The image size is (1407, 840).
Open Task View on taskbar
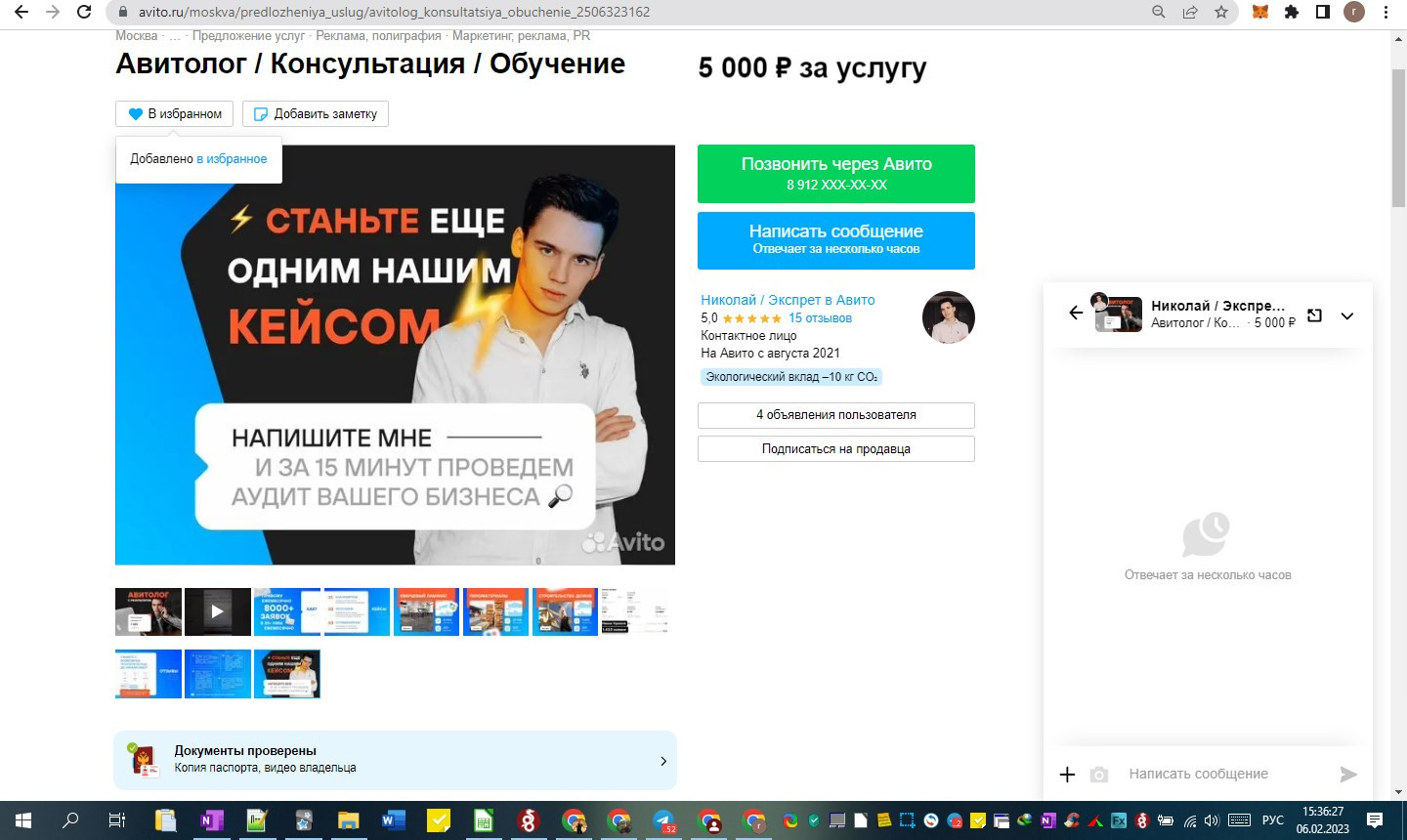117,820
